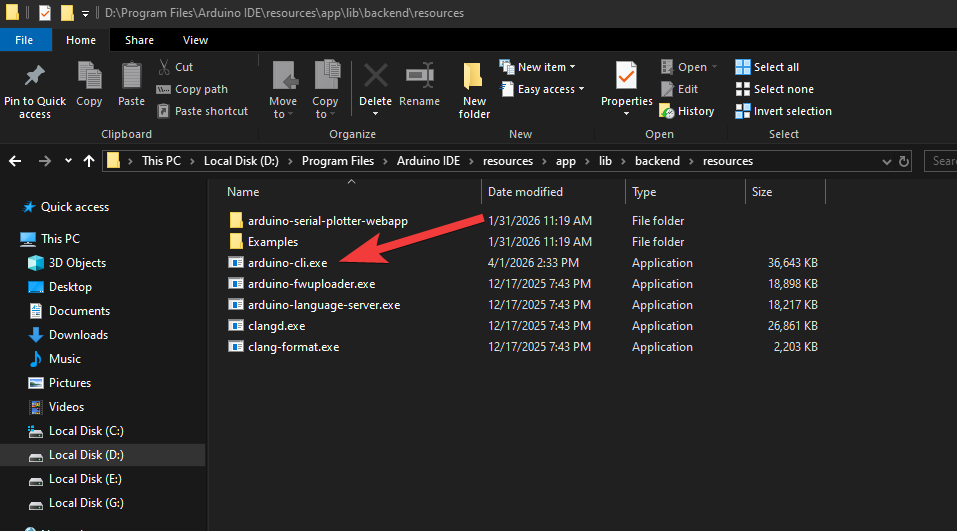Open the View ribbon tab
This screenshot has height=531, width=957.
pos(196,40)
